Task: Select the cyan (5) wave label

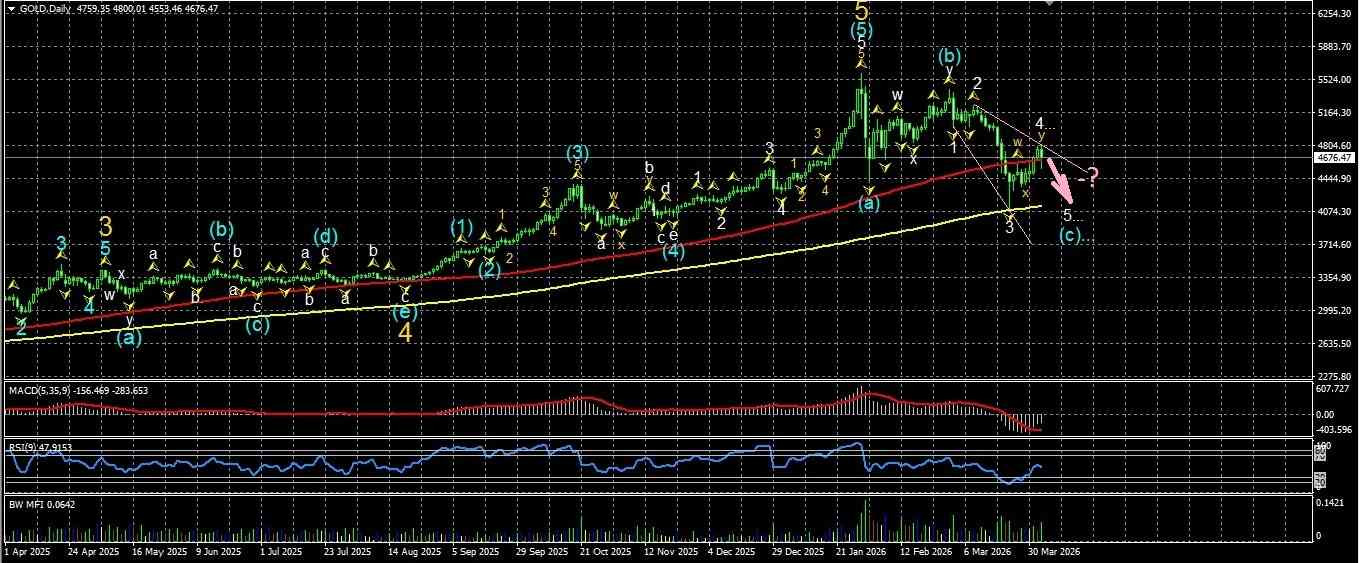Action: [x=861, y=32]
